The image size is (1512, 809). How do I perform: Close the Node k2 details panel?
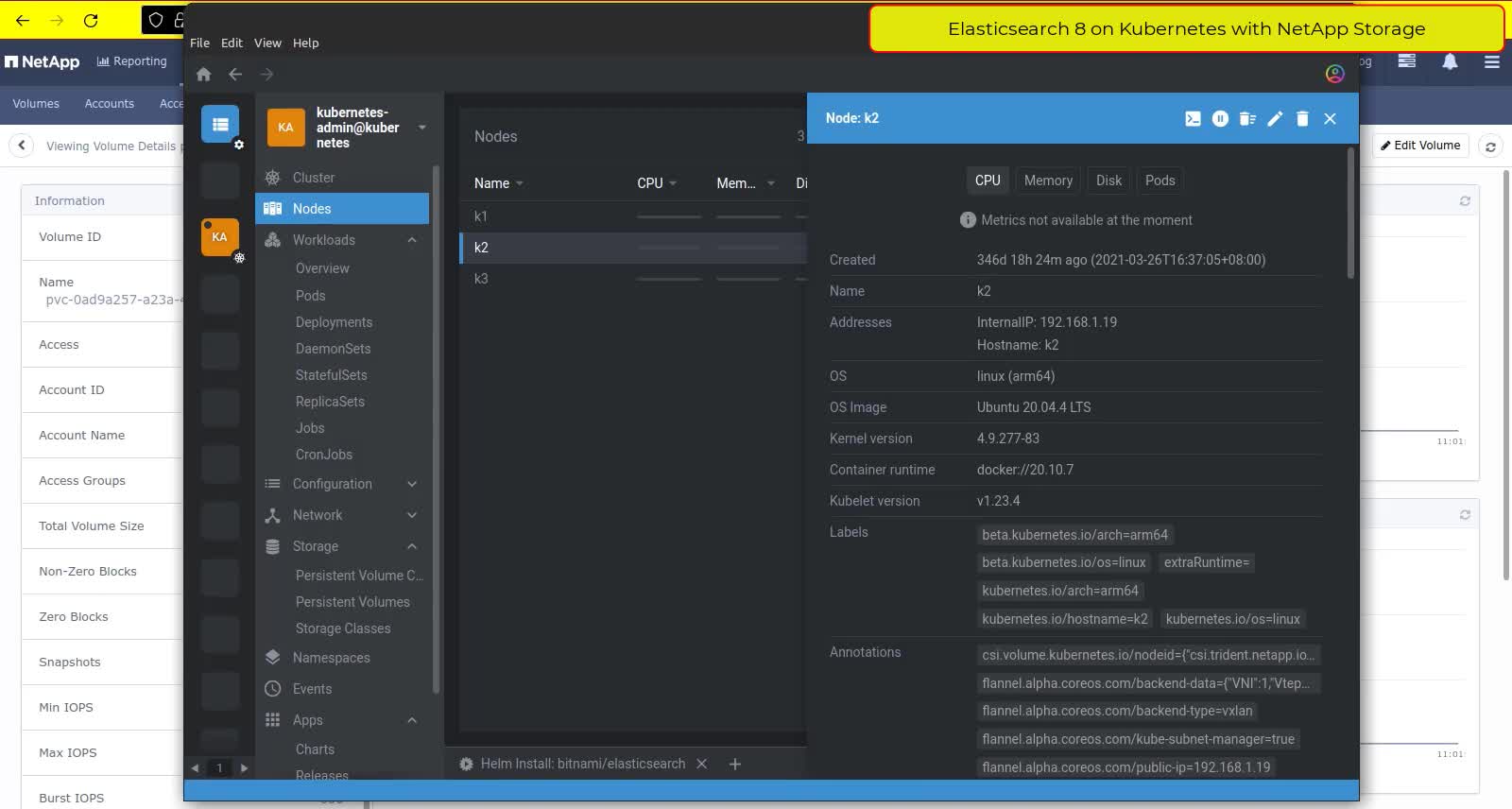click(1330, 118)
